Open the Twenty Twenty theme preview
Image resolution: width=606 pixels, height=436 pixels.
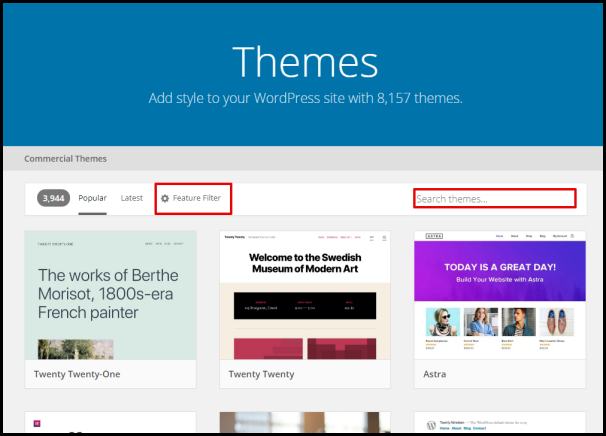coord(305,295)
